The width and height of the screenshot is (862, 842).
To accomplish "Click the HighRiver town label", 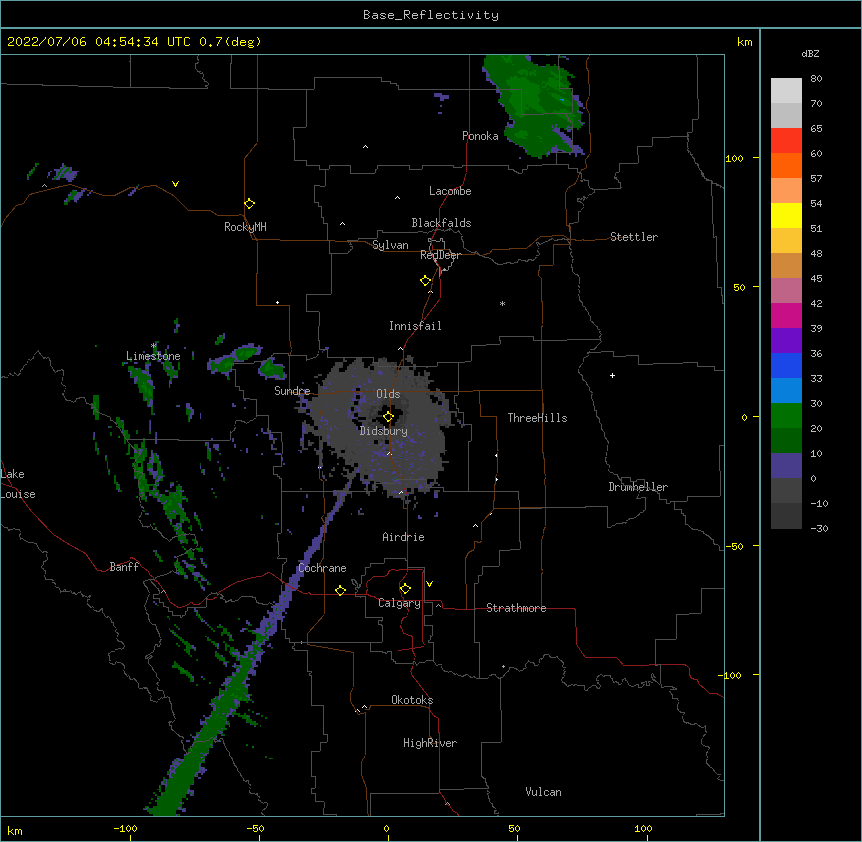I will (x=429, y=743).
